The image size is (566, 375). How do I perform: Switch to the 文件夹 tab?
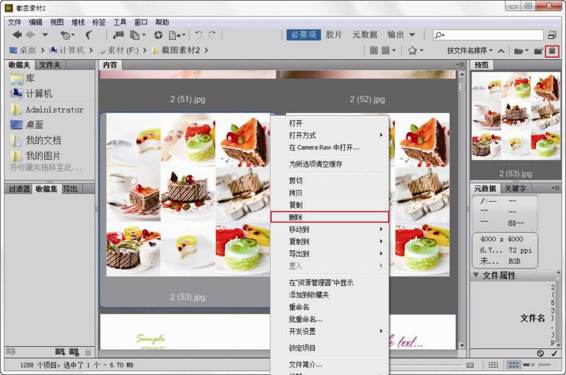click(x=49, y=65)
